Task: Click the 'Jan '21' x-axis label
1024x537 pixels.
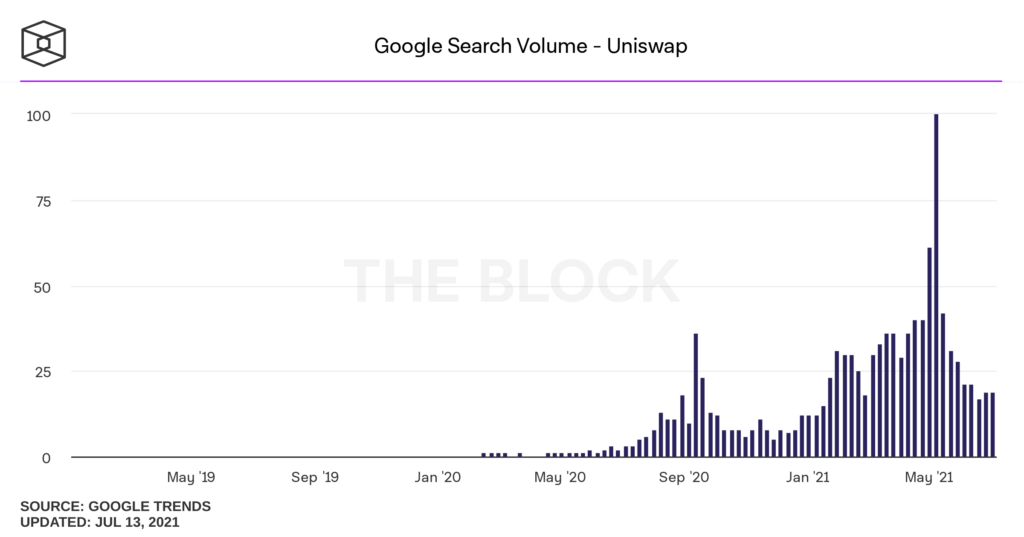Action: [x=808, y=478]
